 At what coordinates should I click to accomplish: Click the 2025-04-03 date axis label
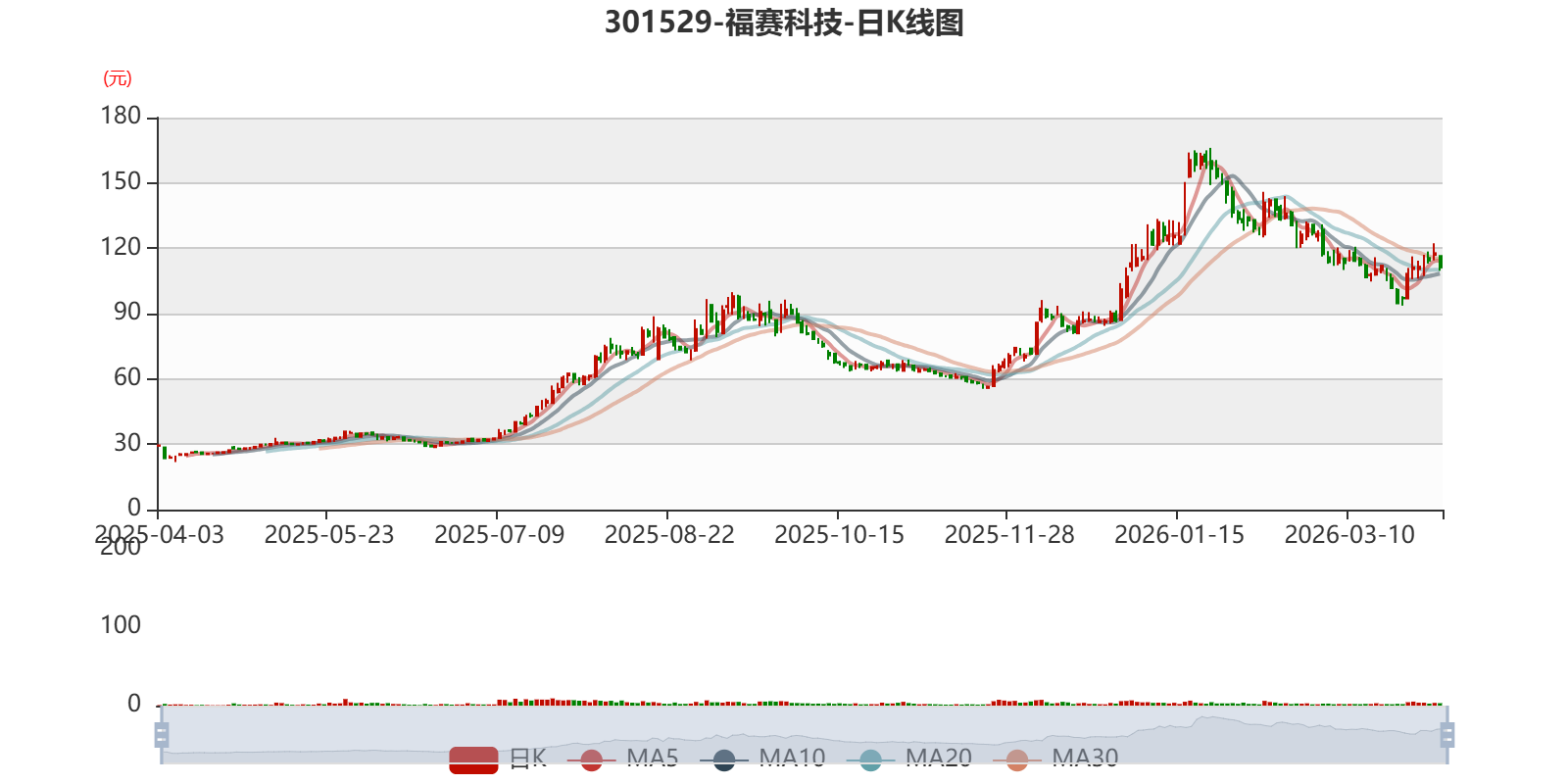pyautogui.click(x=159, y=535)
